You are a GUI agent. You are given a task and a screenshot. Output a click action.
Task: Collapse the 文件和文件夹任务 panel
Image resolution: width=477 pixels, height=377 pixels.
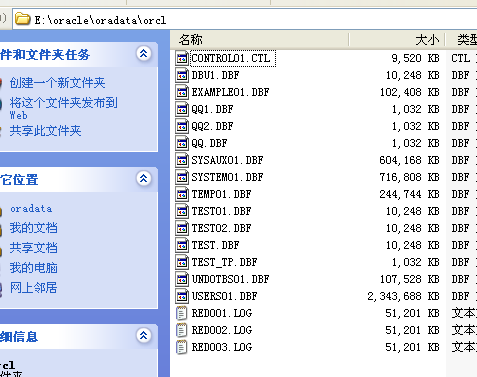tap(144, 53)
